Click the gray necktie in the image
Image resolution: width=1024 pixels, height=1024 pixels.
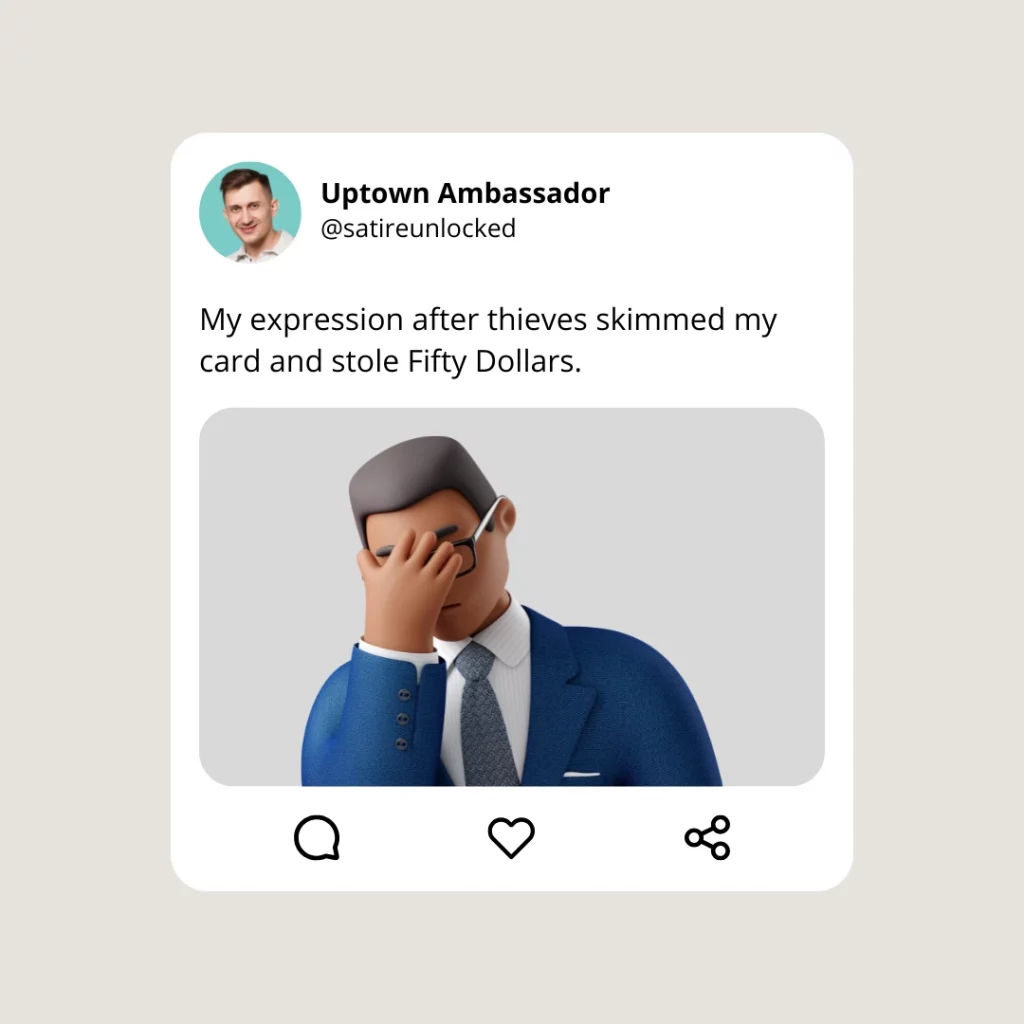485,713
